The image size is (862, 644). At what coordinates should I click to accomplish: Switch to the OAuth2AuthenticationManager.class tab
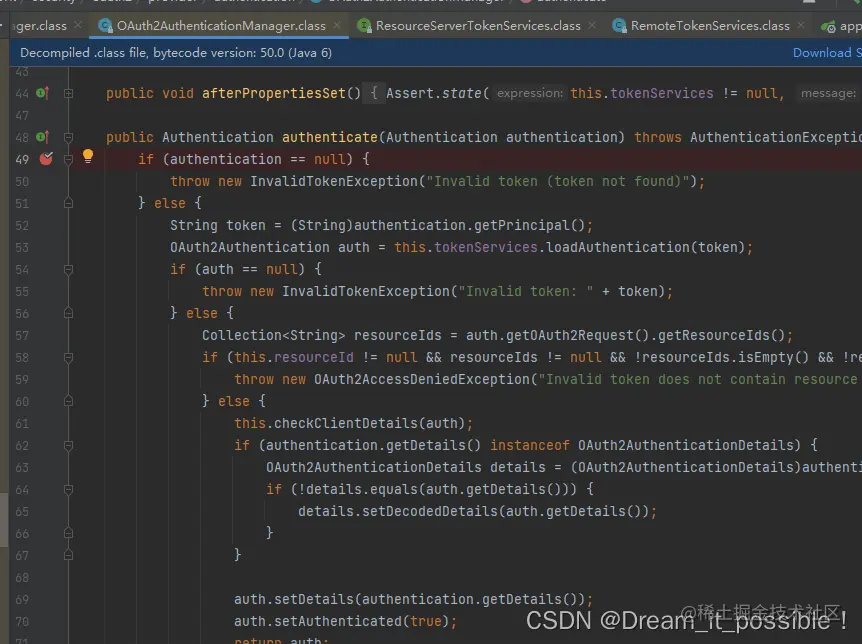point(221,26)
